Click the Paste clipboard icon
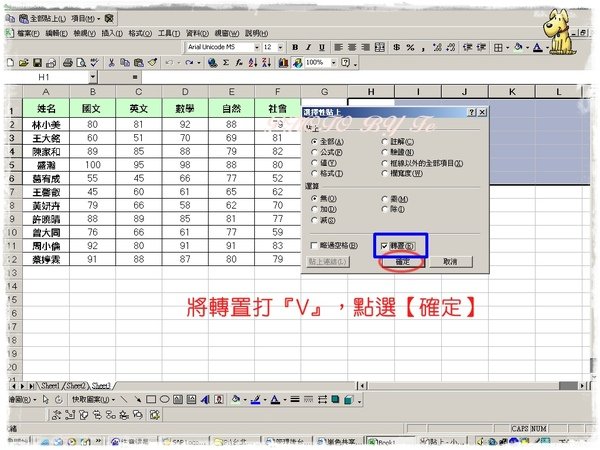Screen dimensions: 600x450 coord(139,62)
